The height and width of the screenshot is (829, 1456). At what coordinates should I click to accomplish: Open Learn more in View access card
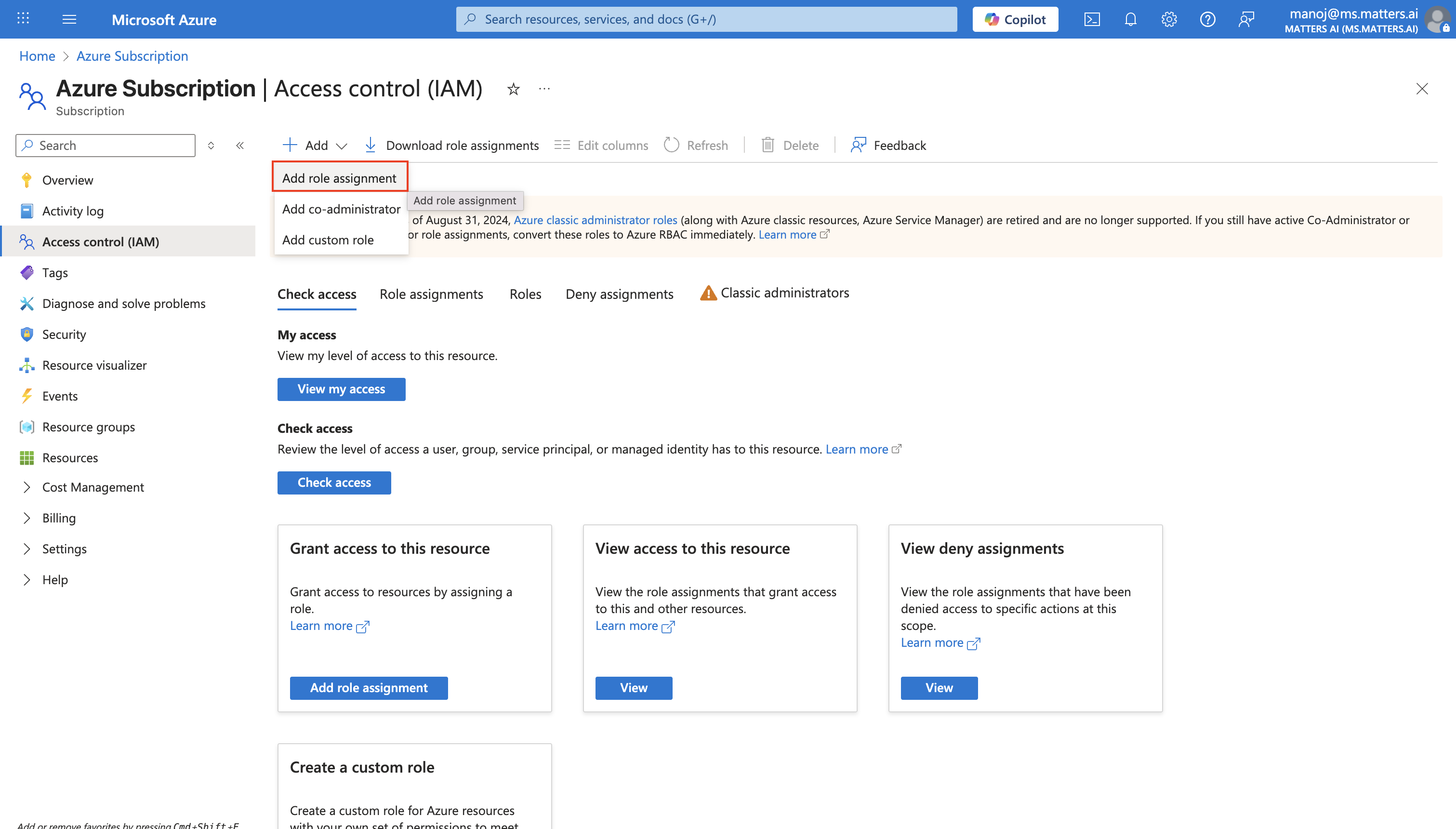pos(635,626)
